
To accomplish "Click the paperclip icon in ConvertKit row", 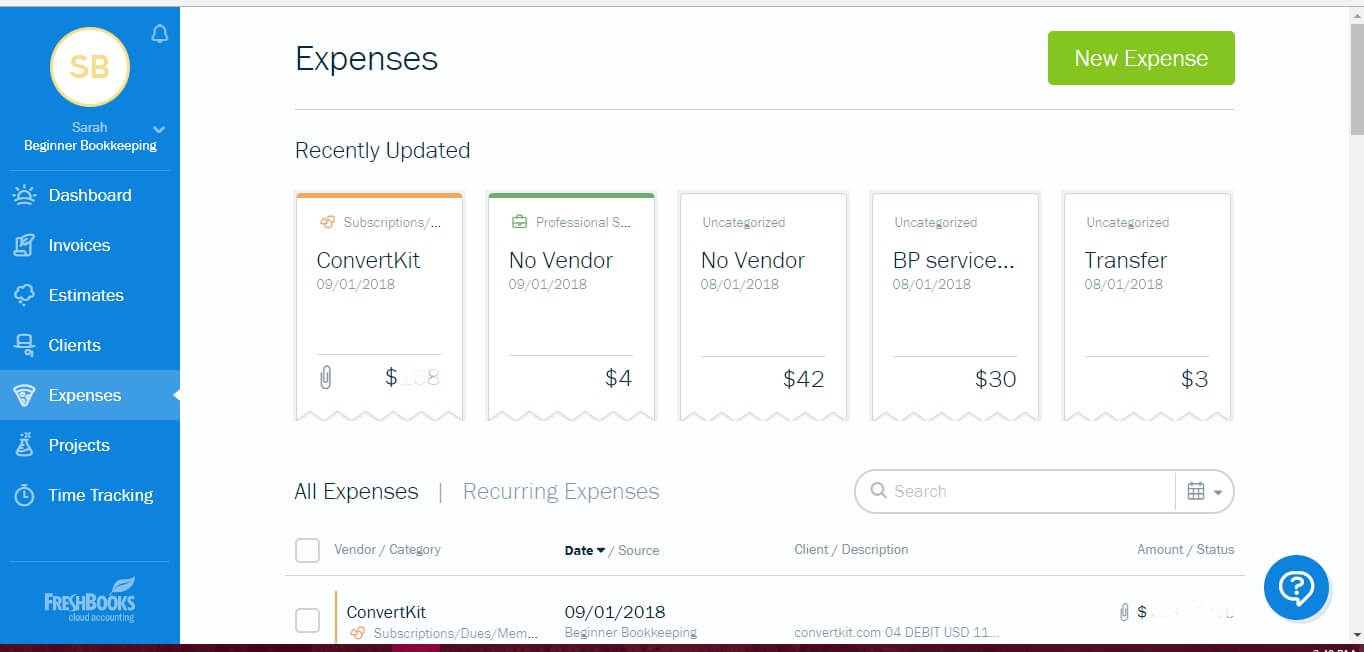I will (1124, 611).
